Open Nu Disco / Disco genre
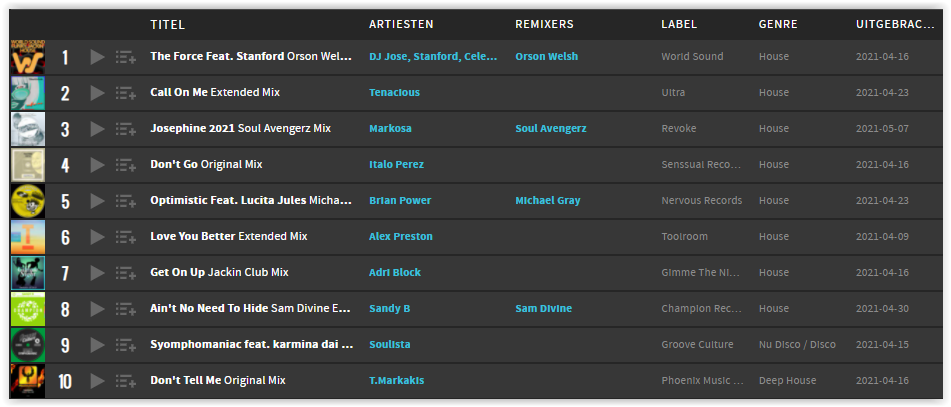The height and width of the screenshot is (407, 951). [x=797, y=345]
